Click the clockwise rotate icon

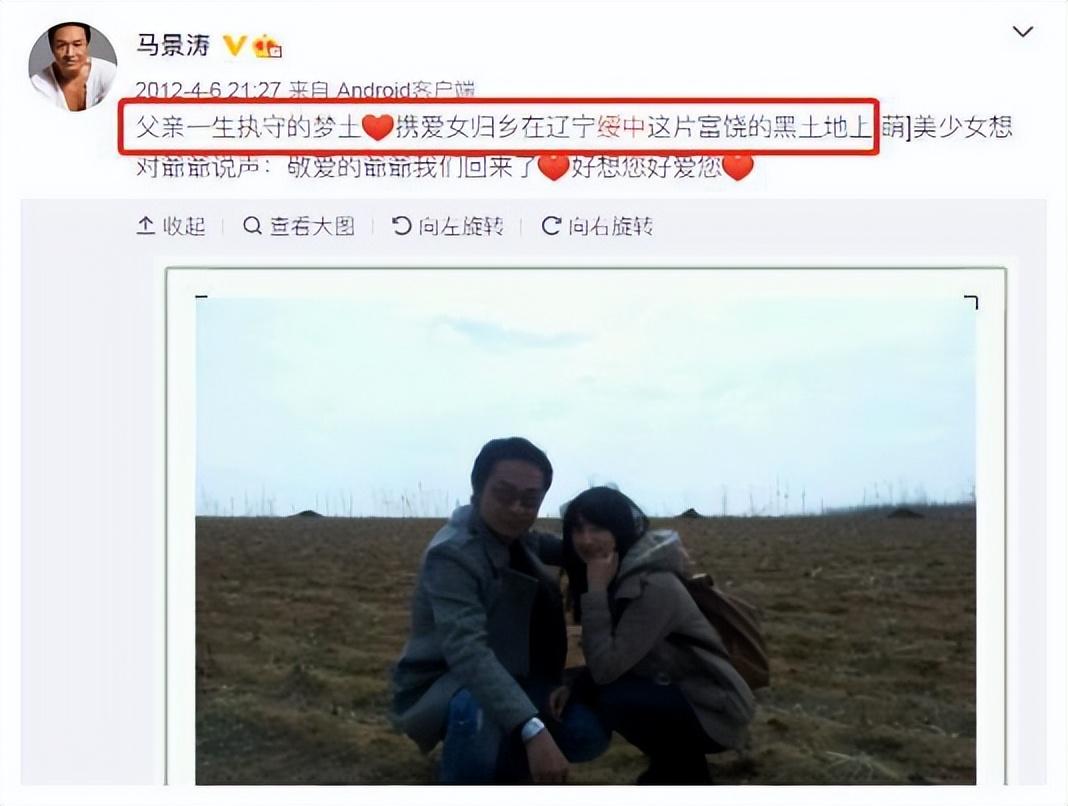pyautogui.click(x=550, y=226)
